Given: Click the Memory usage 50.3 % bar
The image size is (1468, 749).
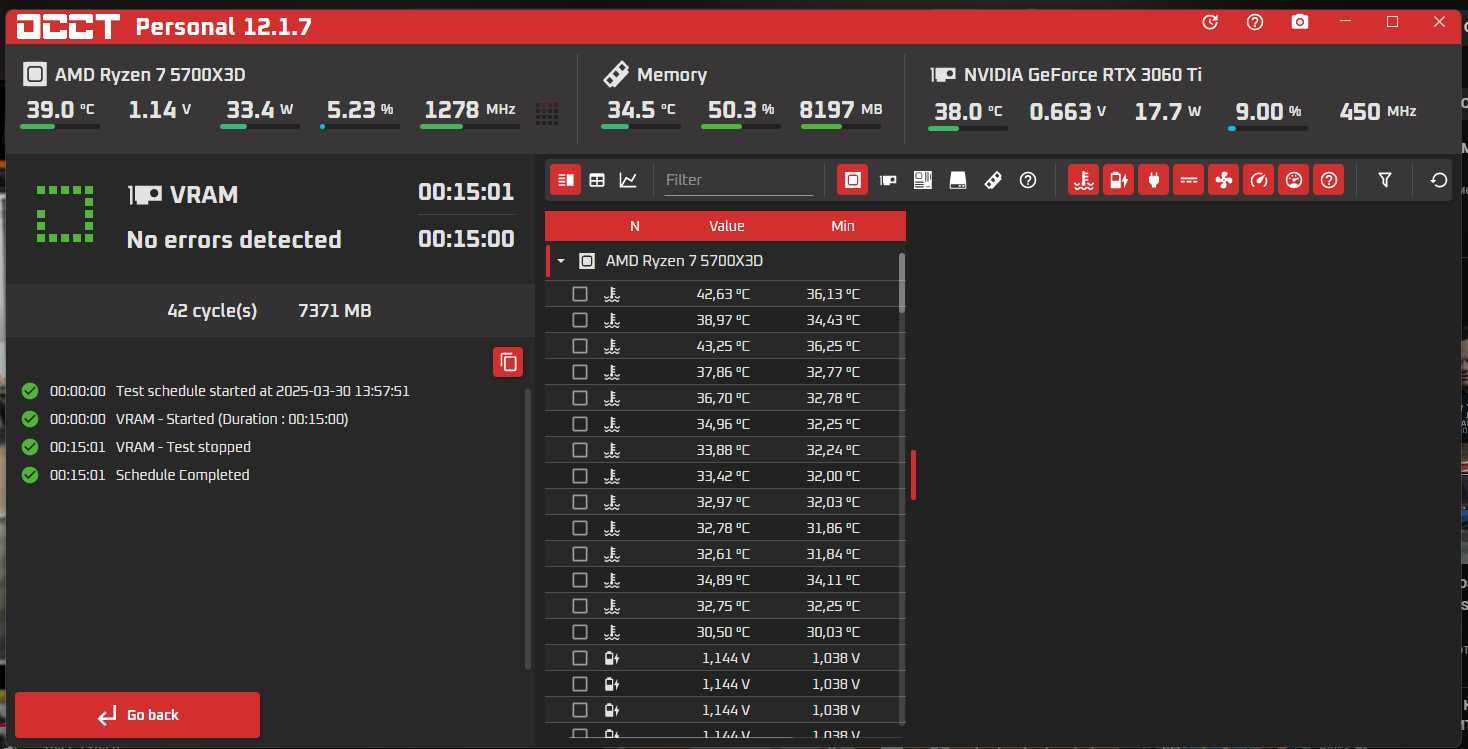Looking at the screenshot, I should click(x=741, y=127).
